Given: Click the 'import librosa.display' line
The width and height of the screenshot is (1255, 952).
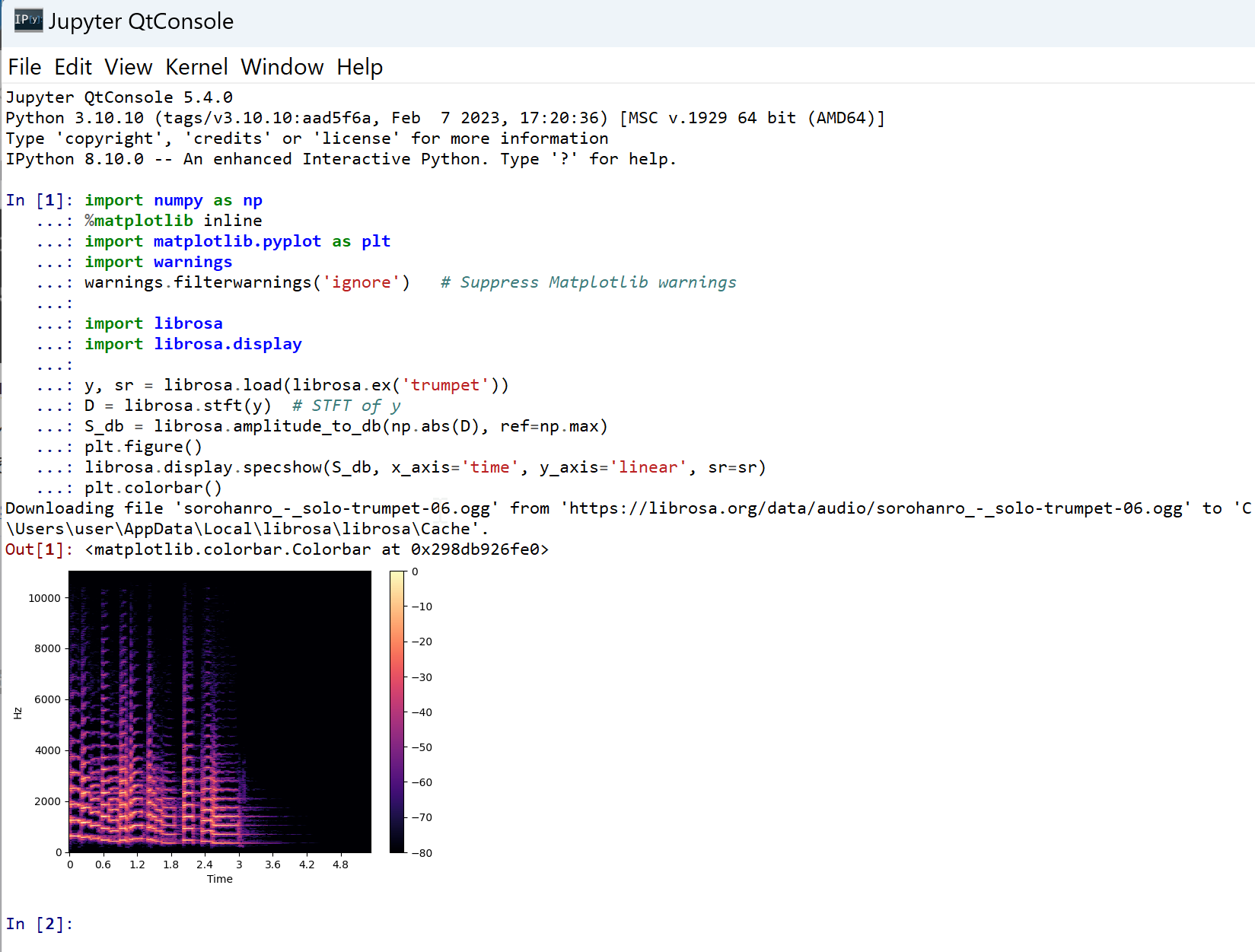Looking at the screenshot, I should pos(193,344).
